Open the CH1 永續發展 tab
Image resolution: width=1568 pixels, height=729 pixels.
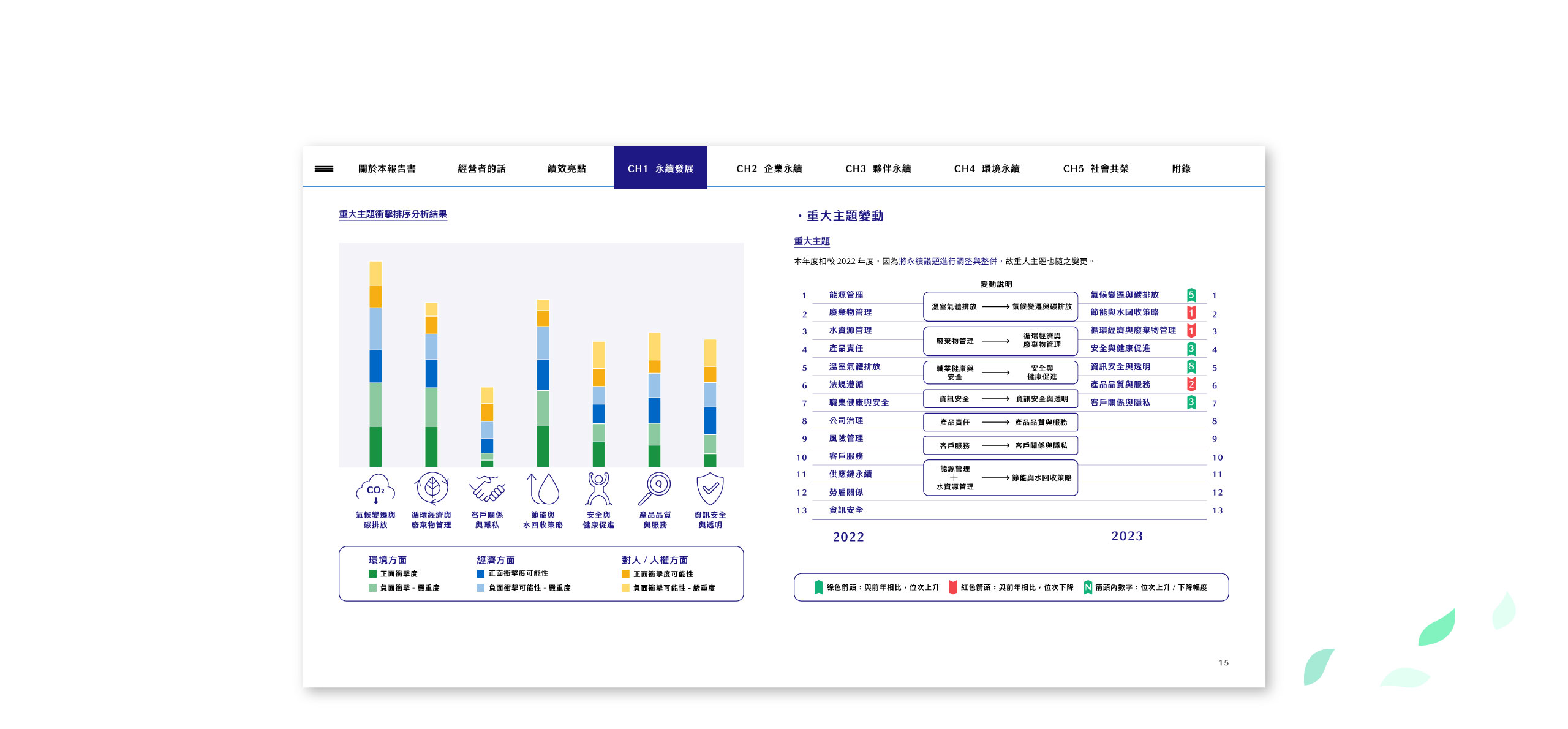pyautogui.click(x=660, y=168)
